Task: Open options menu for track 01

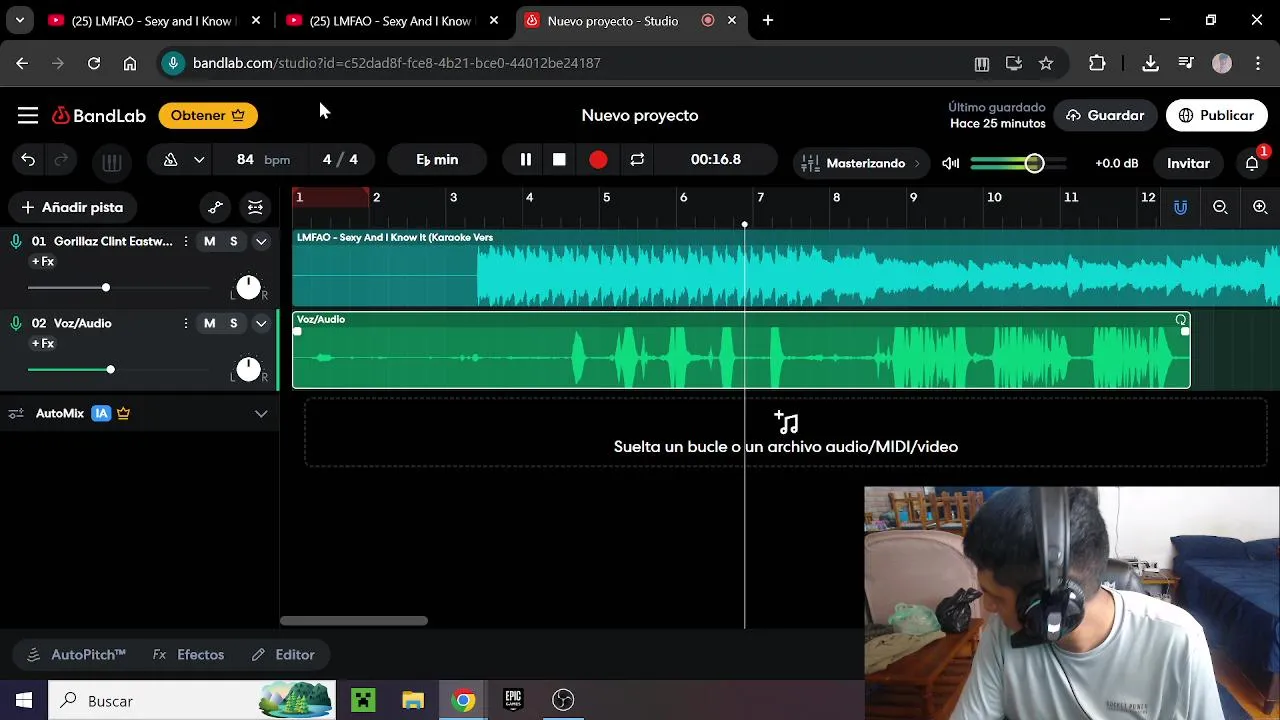Action: pyautogui.click(x=186, y=241)
